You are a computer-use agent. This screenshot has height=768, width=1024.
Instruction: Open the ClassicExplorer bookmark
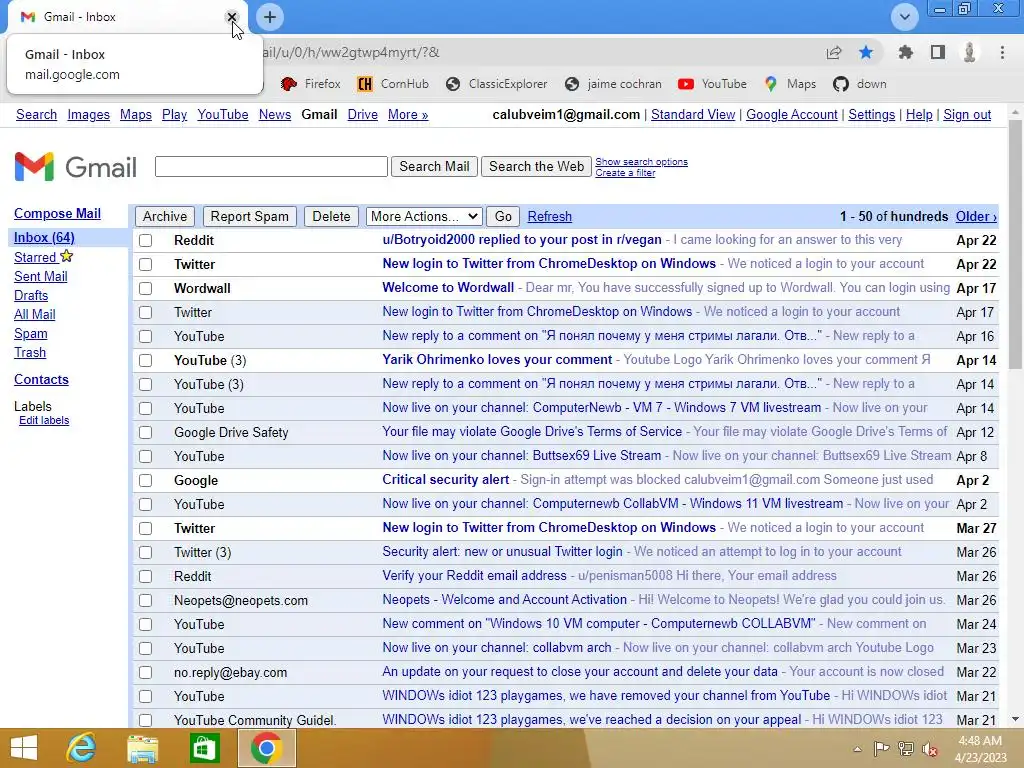pos(496,84)
